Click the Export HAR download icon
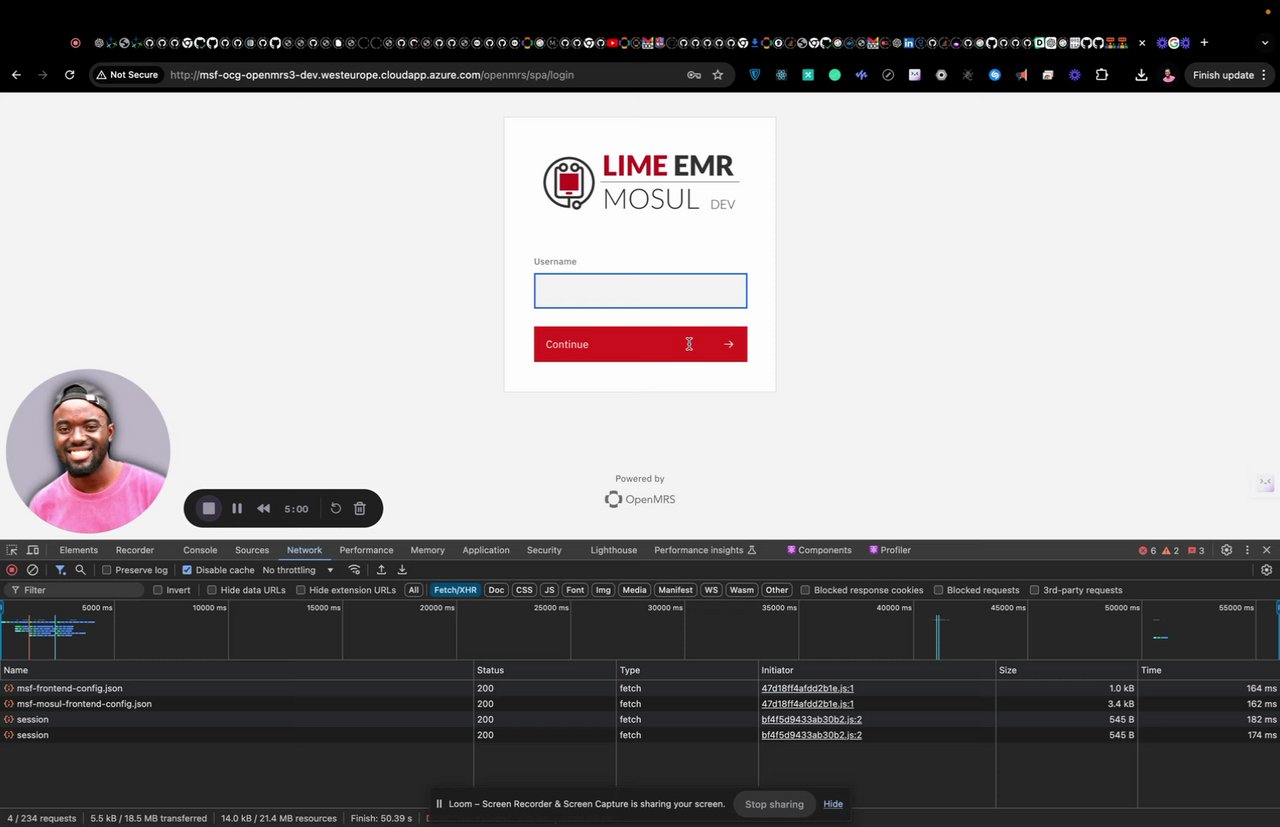The height and width of the screenshot is (827, 1280). 402,570
